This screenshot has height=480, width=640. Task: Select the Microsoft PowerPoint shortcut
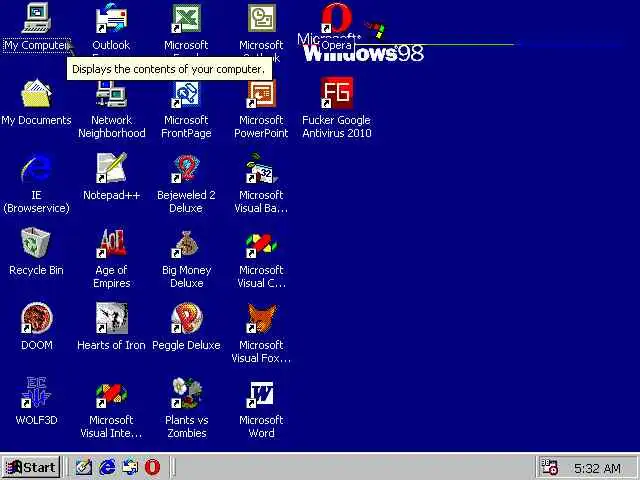pos(262,93)
